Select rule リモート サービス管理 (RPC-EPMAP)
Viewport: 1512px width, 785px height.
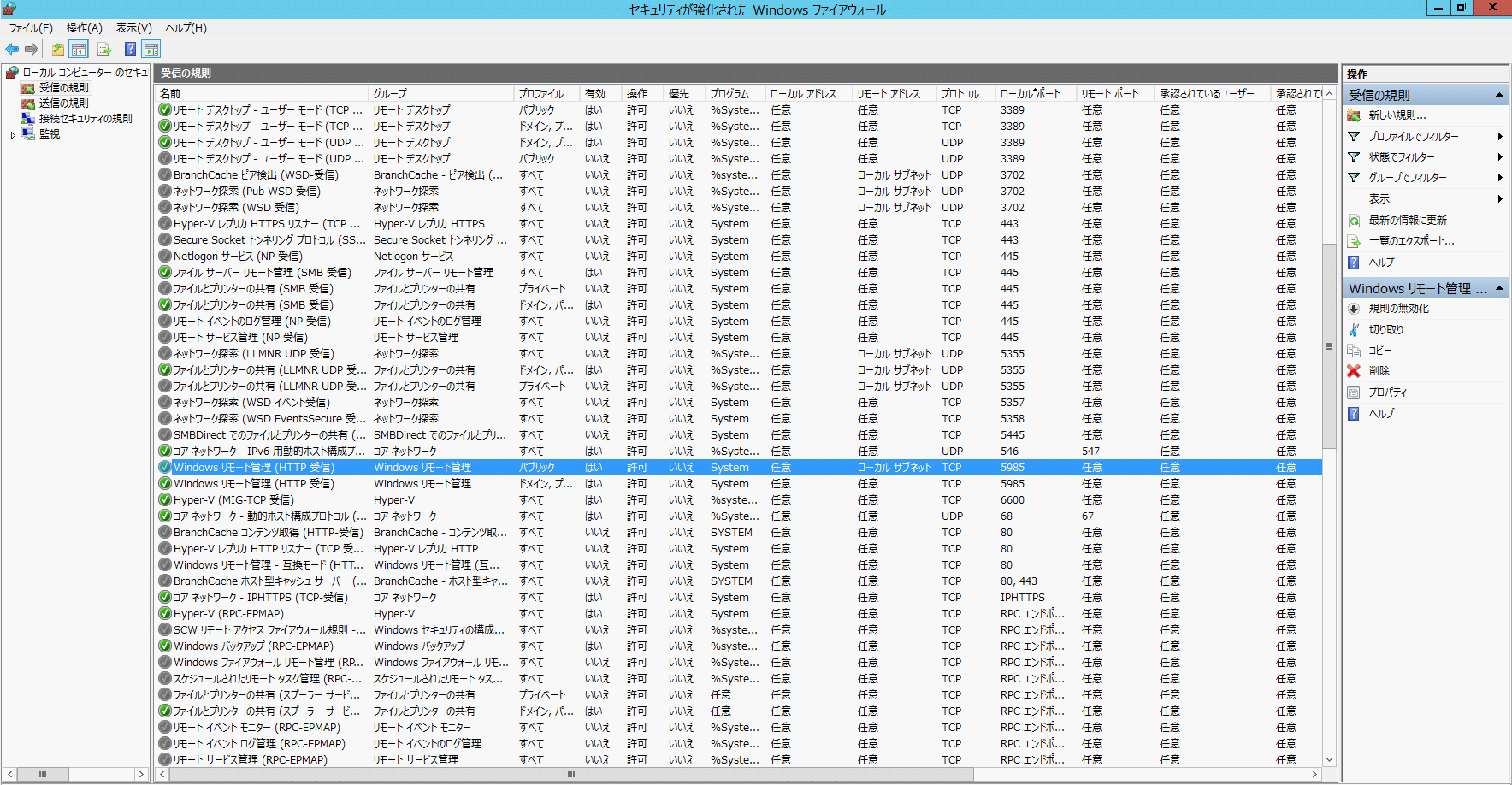pyautogui.click(x=739, y=760)
